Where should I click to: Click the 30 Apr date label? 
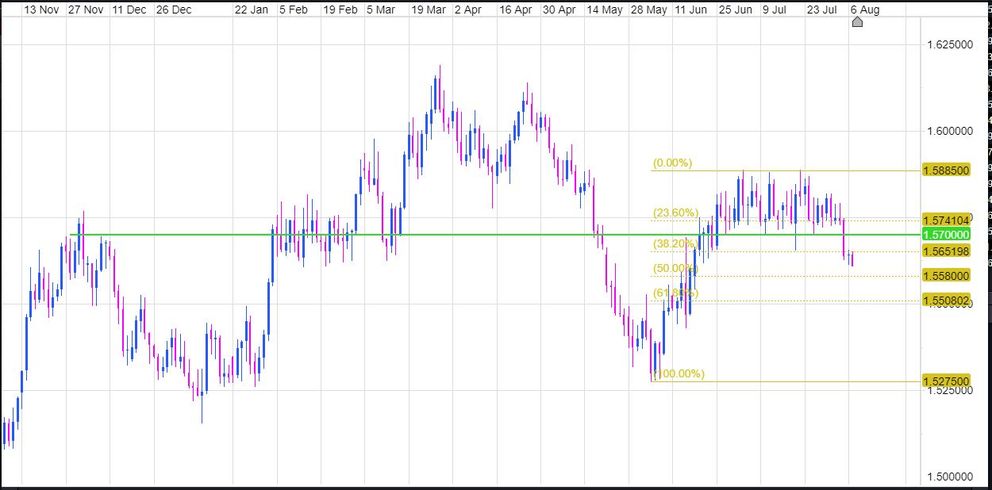point(560,10)
